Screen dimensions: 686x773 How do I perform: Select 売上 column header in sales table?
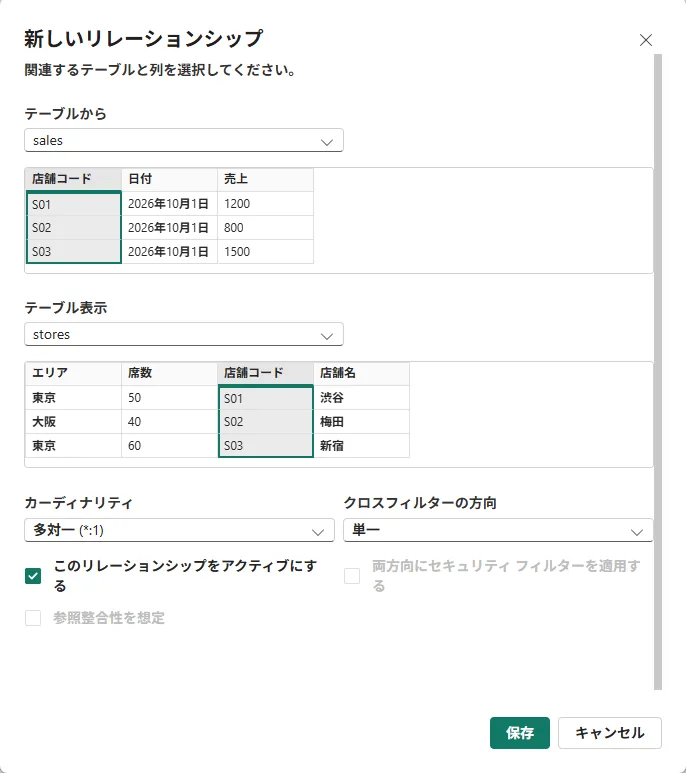pos(266,179)
